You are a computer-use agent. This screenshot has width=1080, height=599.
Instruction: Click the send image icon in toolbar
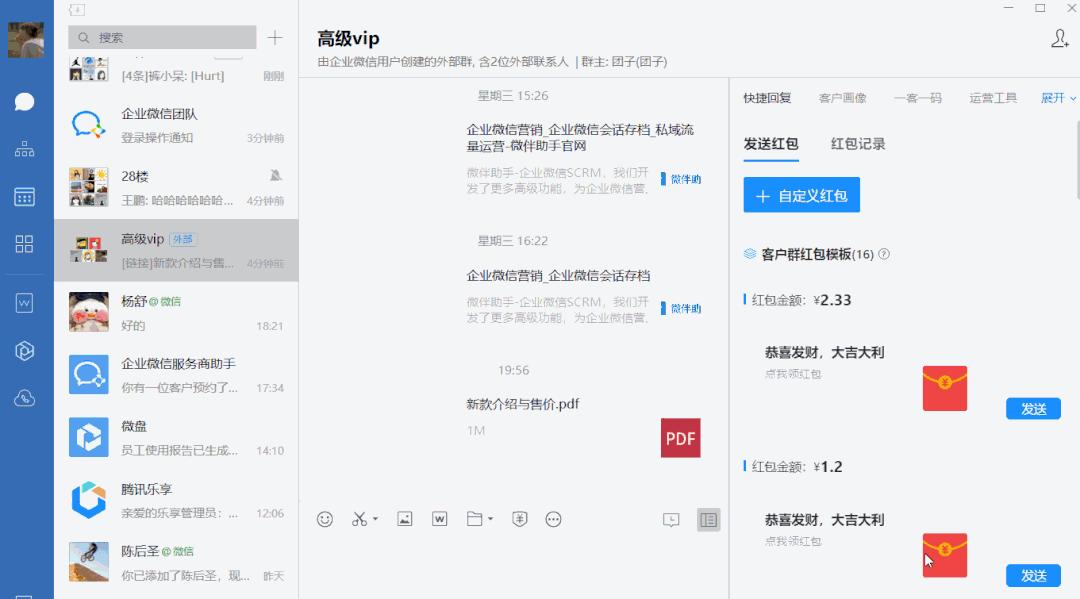pyautogui.click(x=404, y=519)
